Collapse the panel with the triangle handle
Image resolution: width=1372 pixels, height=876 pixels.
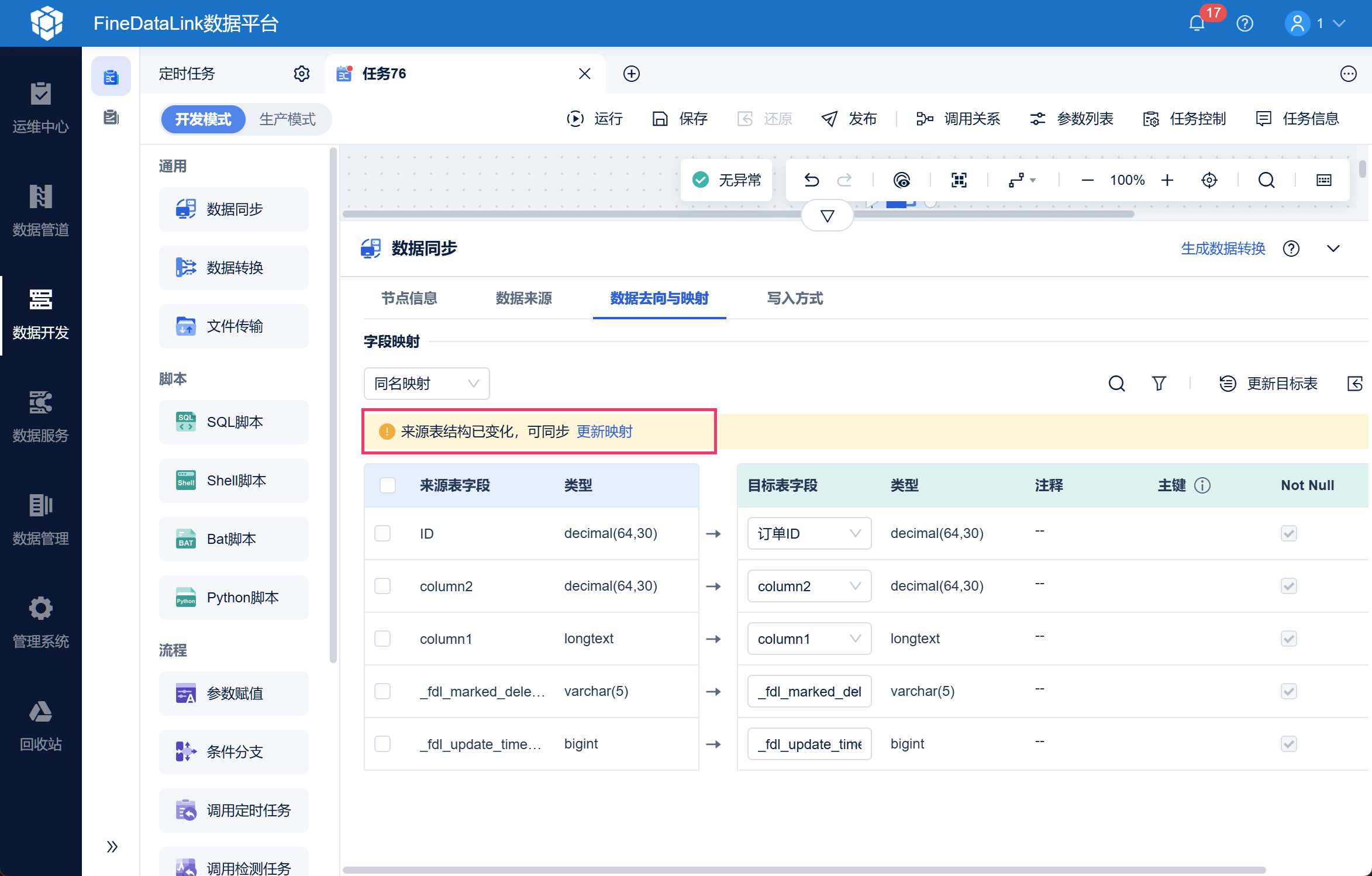tap(827, 216)
